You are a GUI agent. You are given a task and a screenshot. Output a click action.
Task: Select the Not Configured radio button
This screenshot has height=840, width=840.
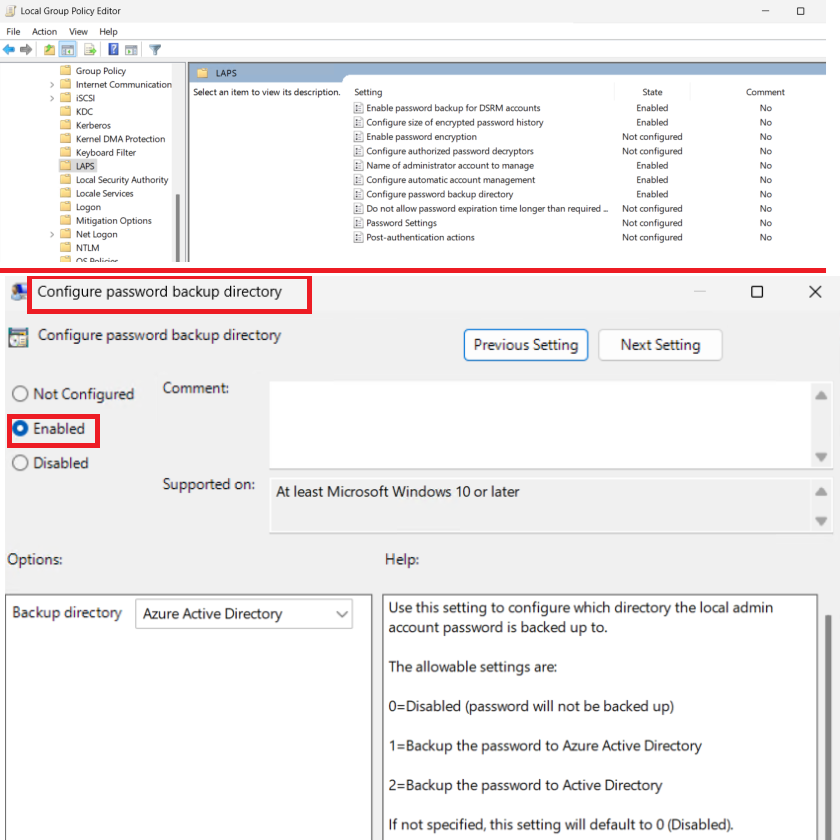tap(20, 394)
